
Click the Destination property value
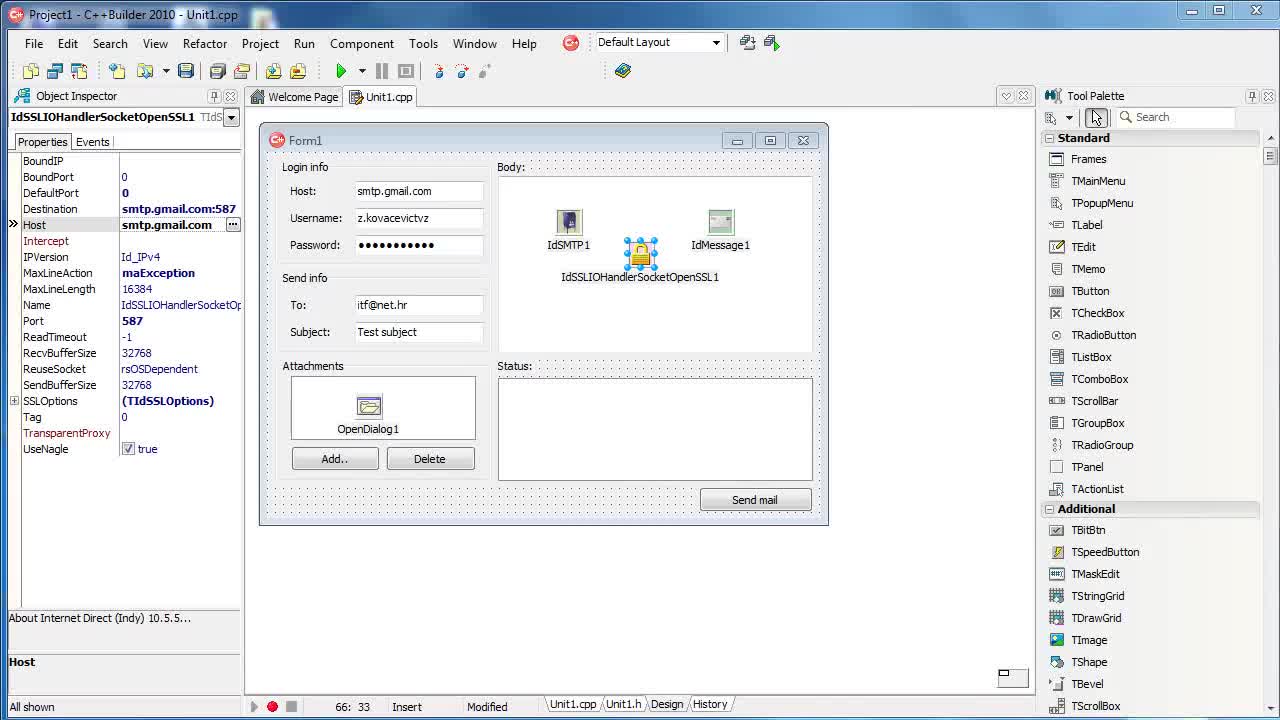180,209
